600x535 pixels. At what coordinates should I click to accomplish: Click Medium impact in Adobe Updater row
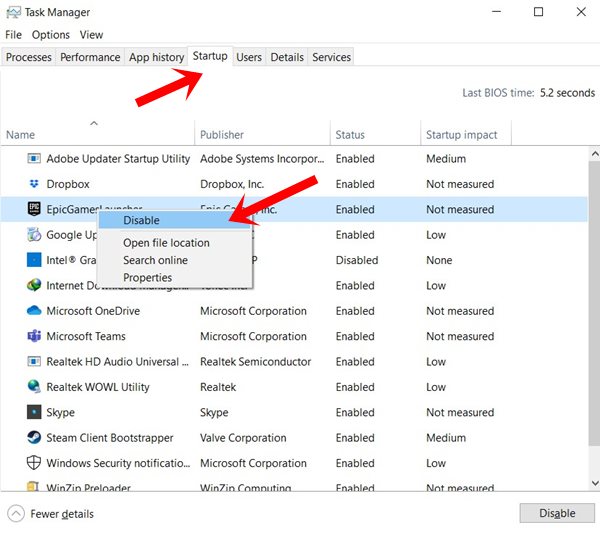pos(446,159)
